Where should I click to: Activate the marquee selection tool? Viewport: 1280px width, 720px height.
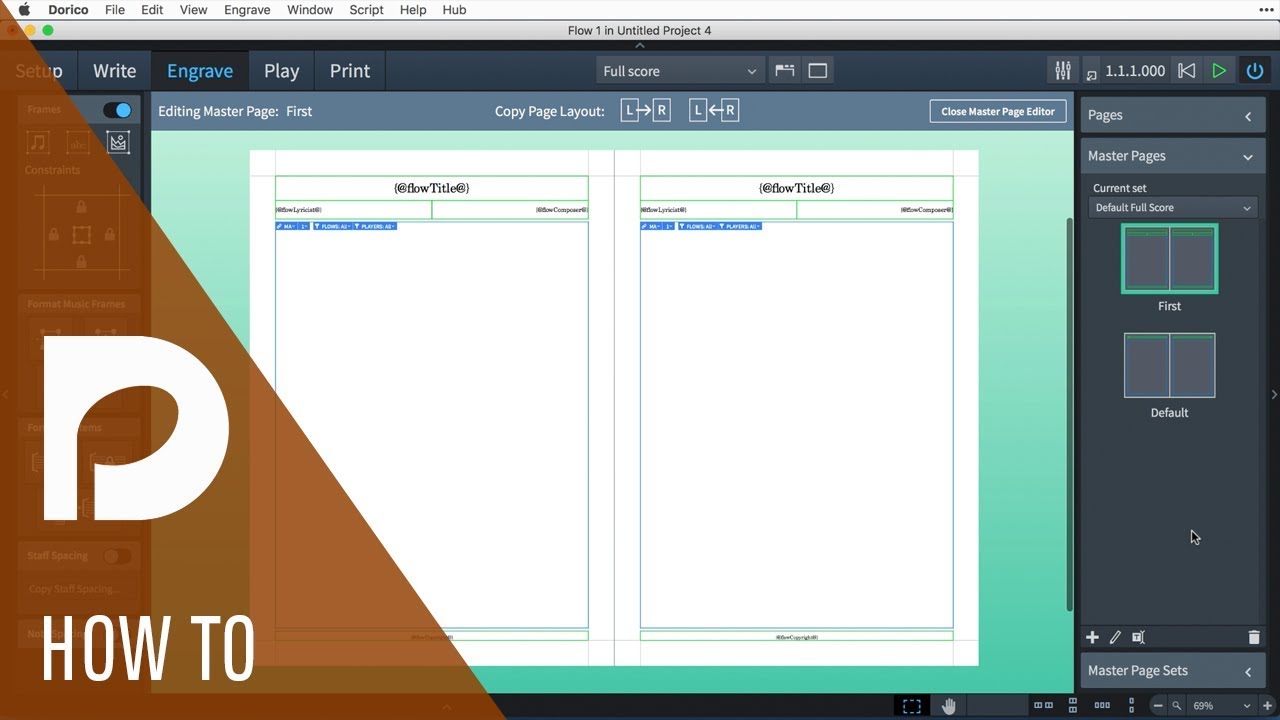(912, 706)
